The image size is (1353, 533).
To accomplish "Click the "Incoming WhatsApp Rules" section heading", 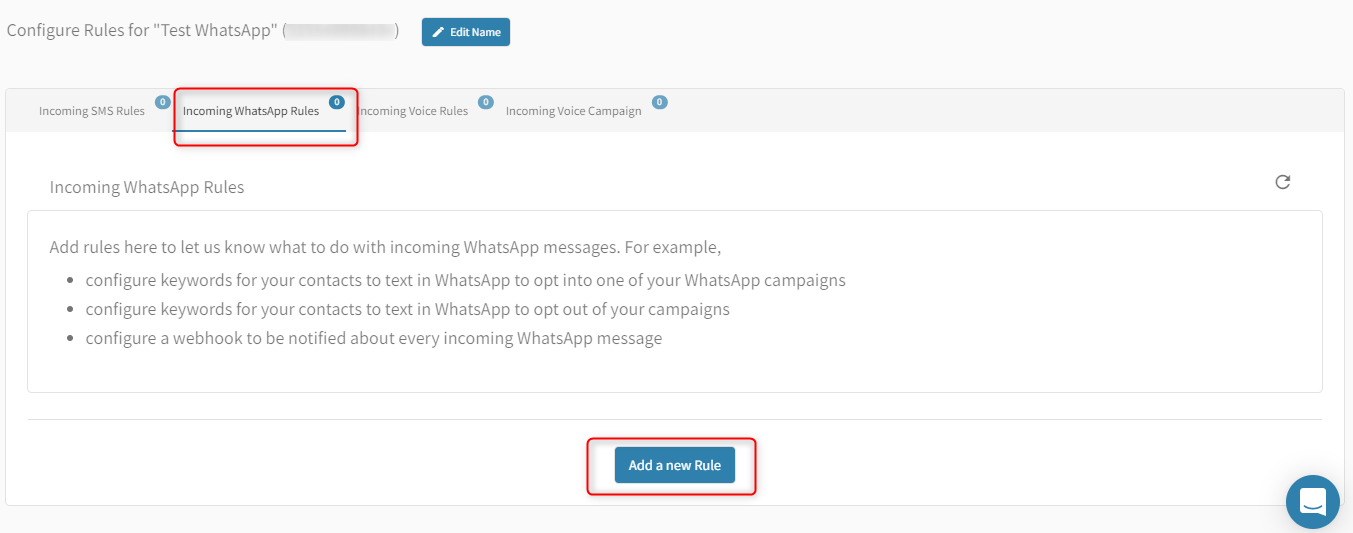I will [x=147, y=187].
